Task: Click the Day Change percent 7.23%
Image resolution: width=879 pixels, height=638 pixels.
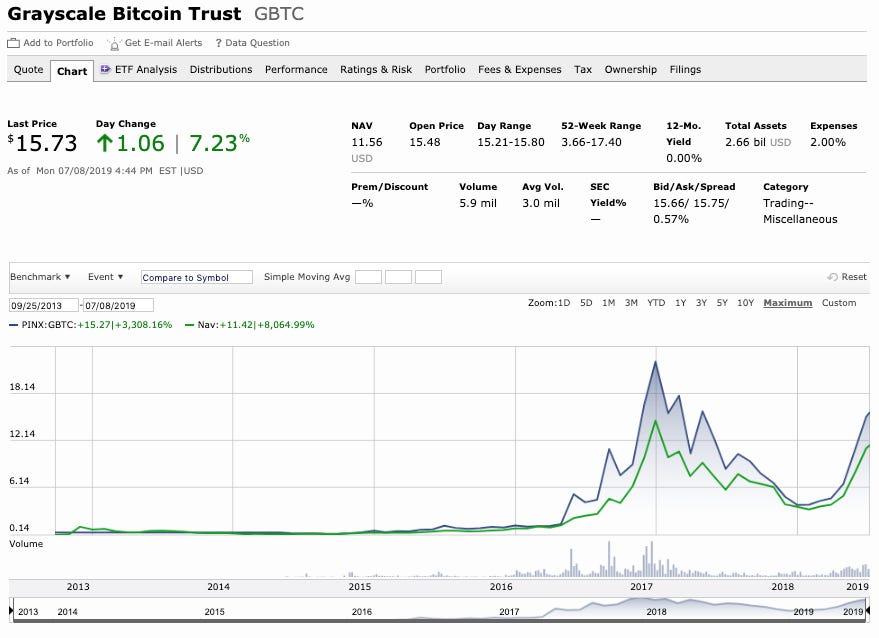Action: [219, 143]
